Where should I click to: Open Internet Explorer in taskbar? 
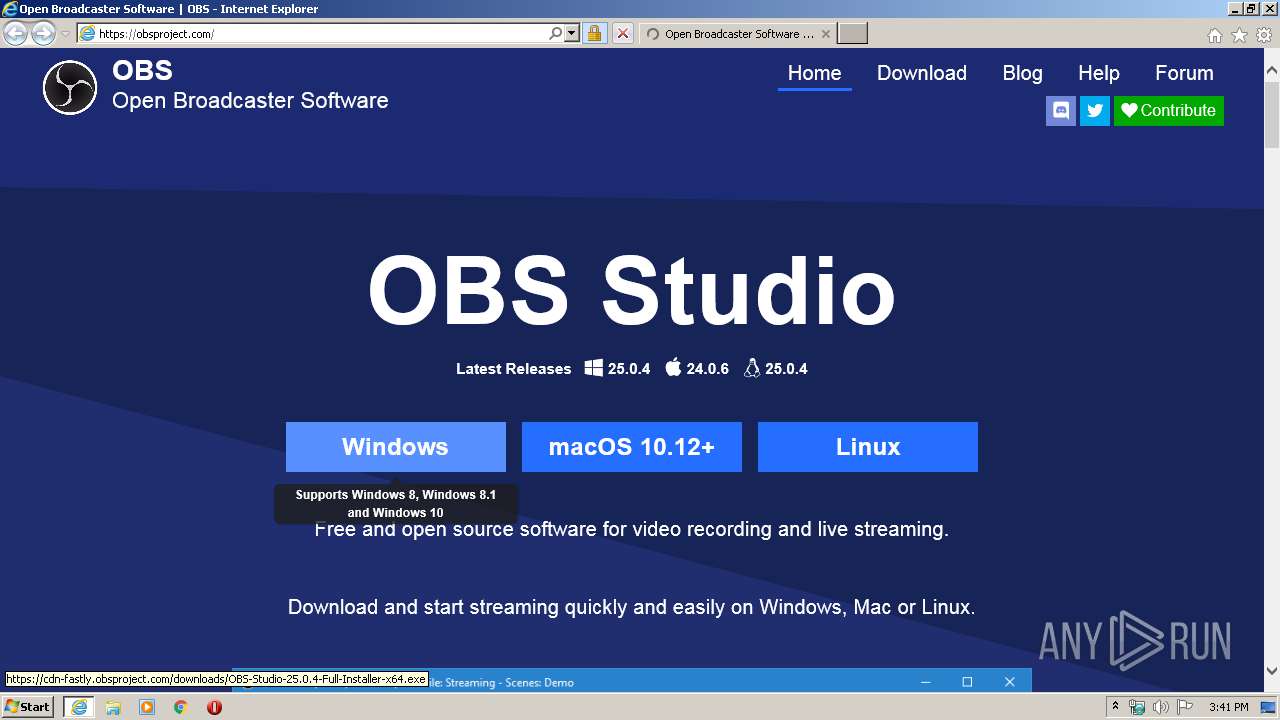78,707
